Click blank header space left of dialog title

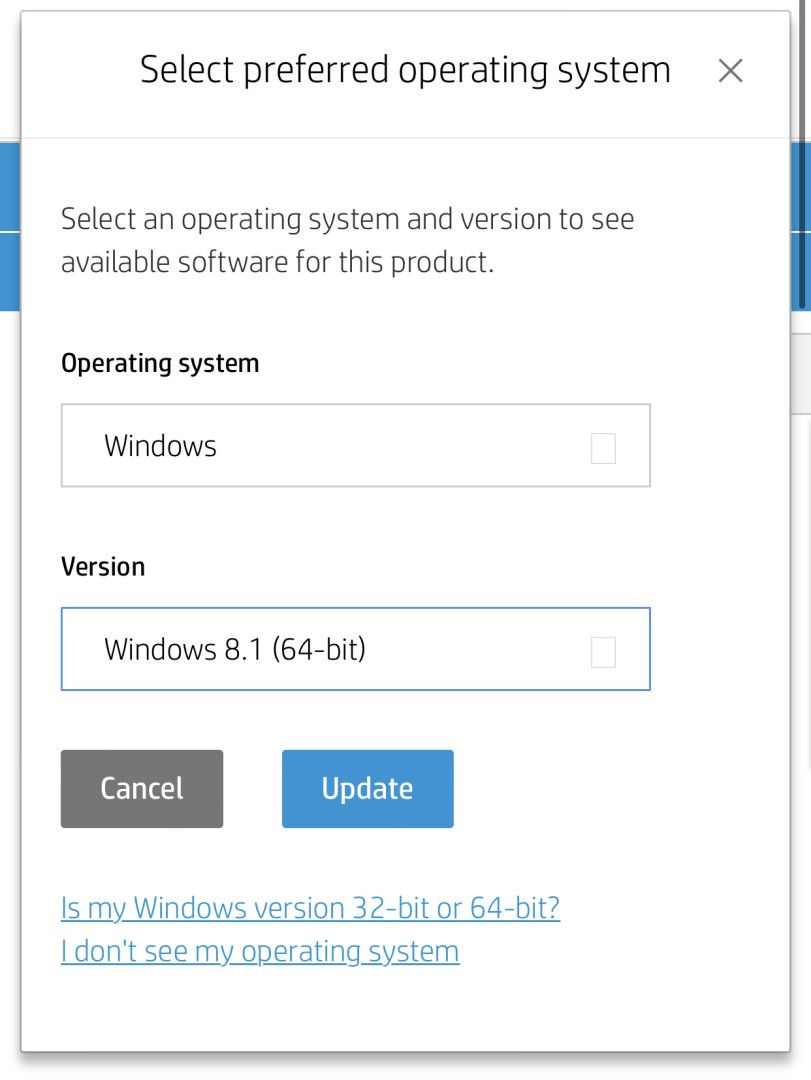click(80, 71)
